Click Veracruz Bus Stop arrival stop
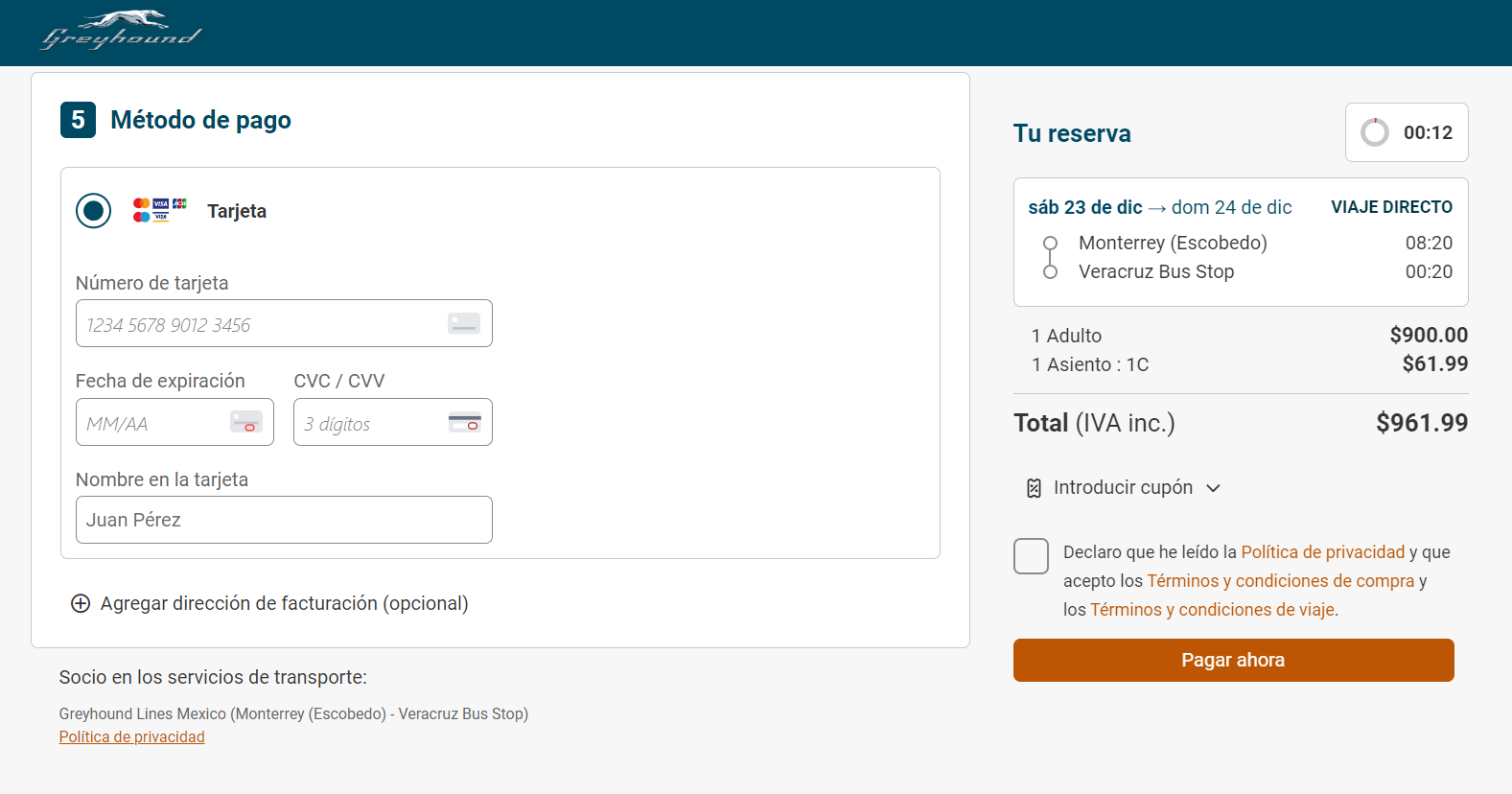The height and width of the screenshot is (794, 1512). [x=1156, y=271]
